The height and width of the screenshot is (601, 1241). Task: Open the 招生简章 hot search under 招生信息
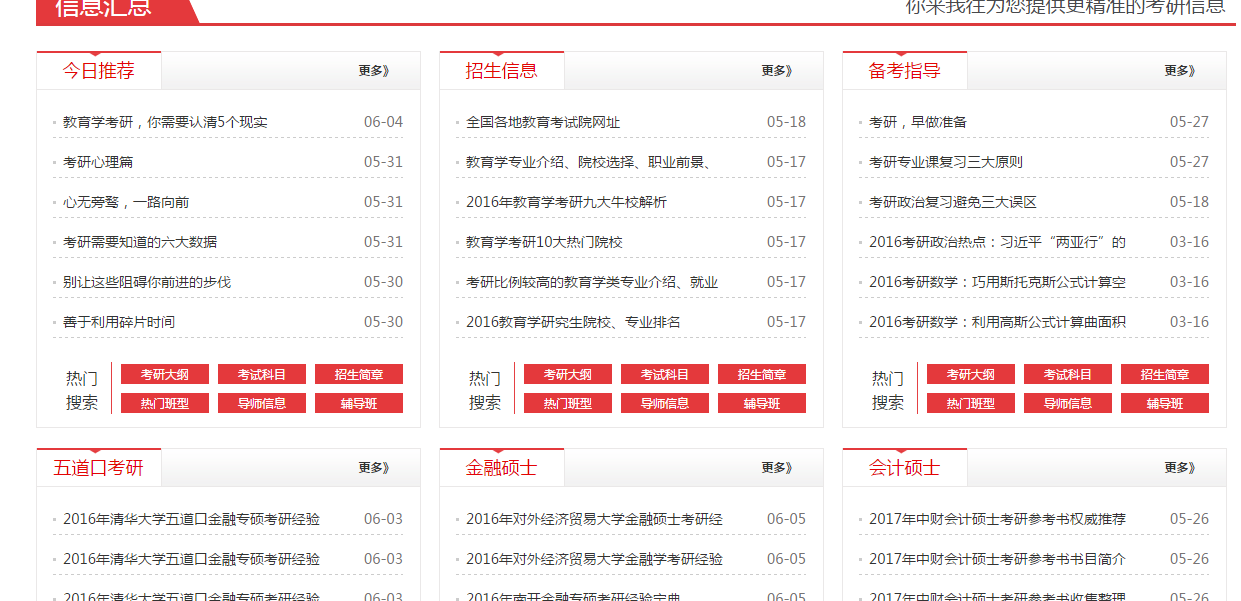(761, 373)
